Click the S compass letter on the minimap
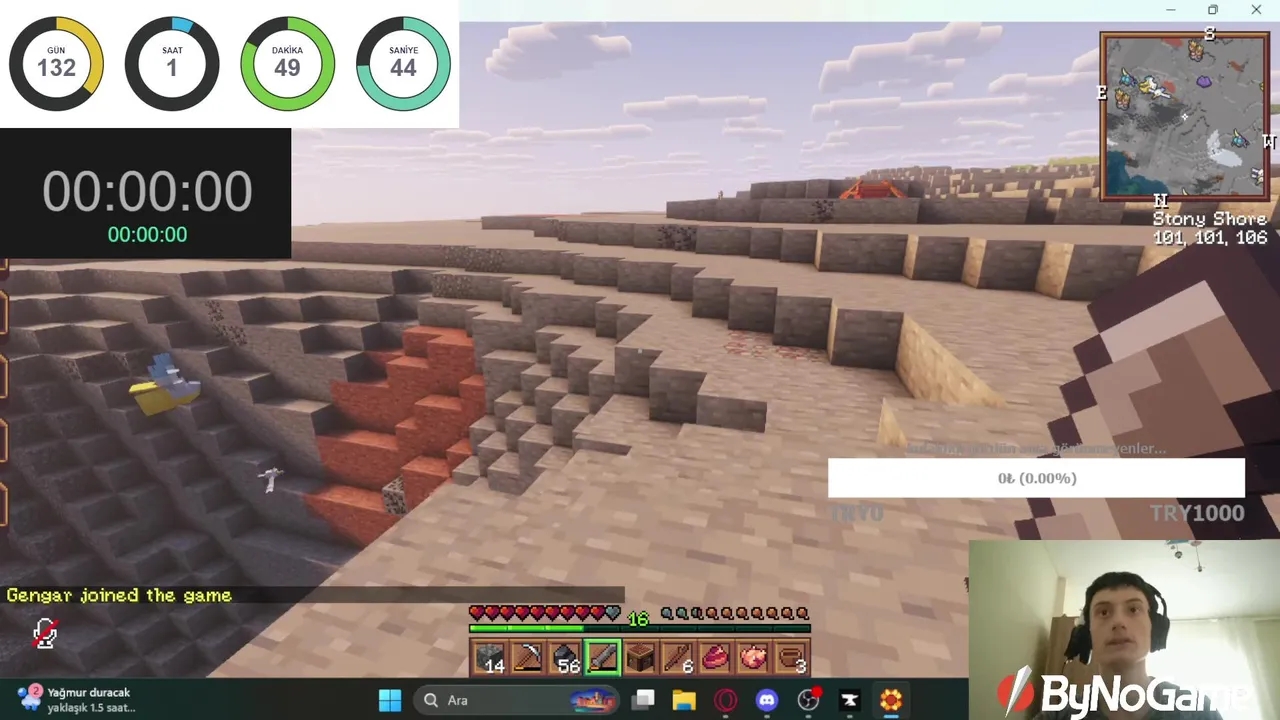1280x720 pixels. (x=1210, y=34)
